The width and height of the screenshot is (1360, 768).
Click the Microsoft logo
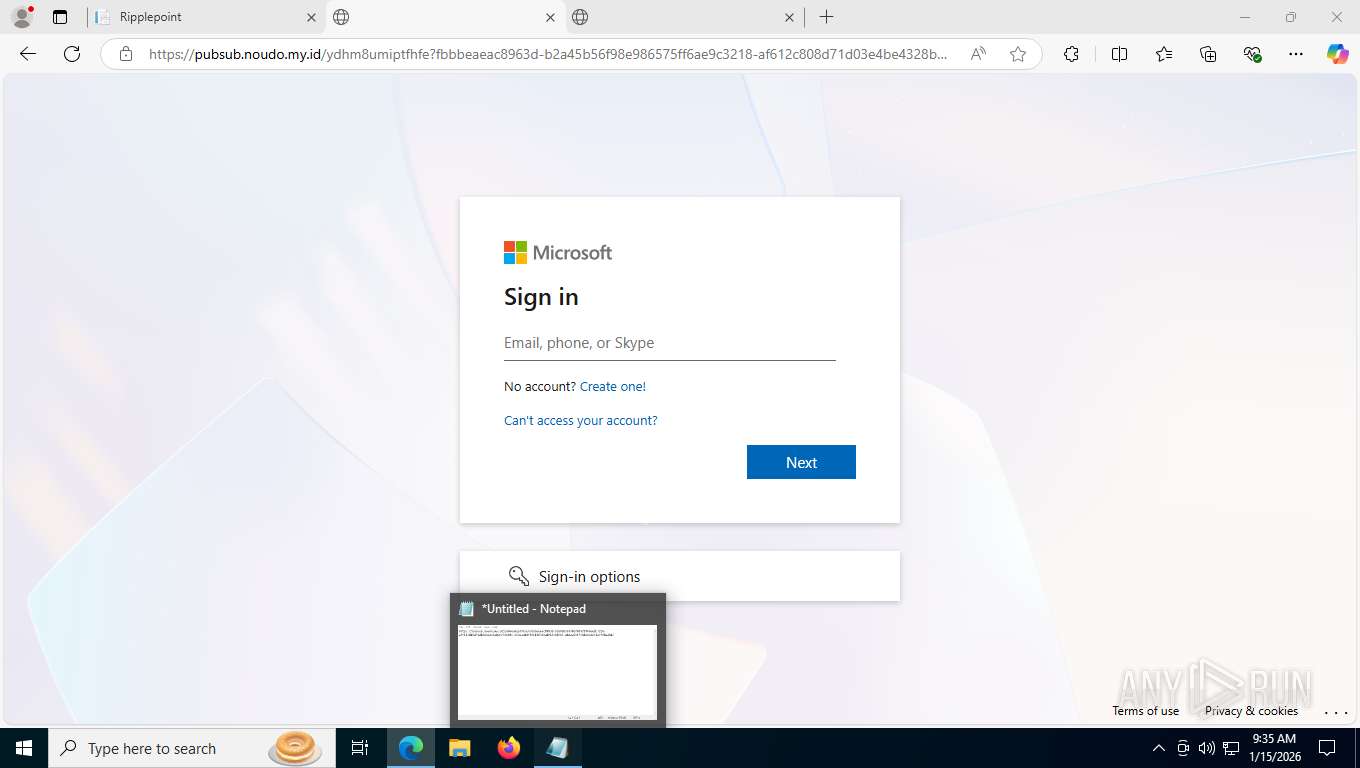pos(558,252)
